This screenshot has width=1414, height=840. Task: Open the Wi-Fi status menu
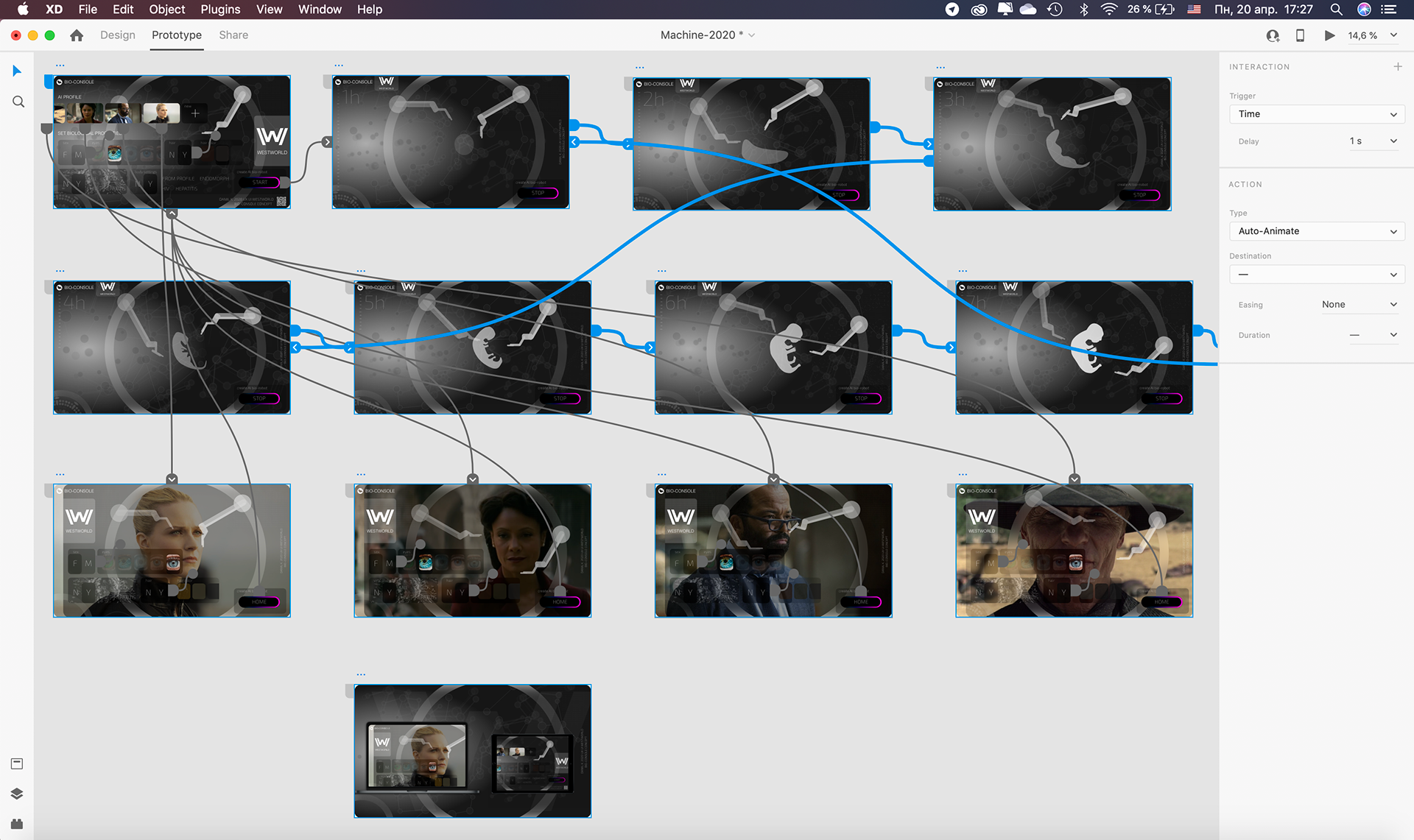[1108, 10]
